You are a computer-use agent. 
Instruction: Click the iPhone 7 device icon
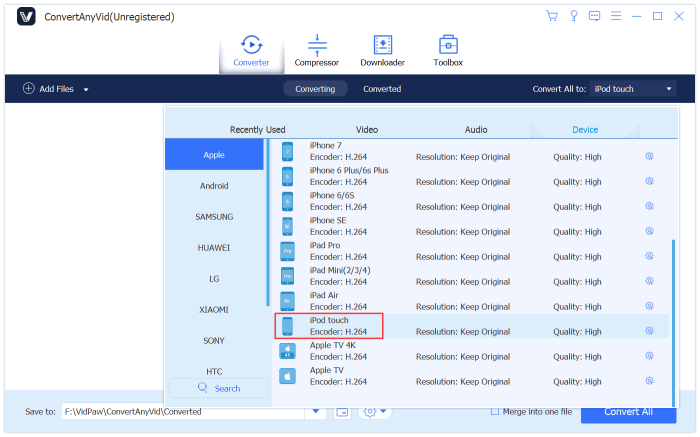coord(288,152)
